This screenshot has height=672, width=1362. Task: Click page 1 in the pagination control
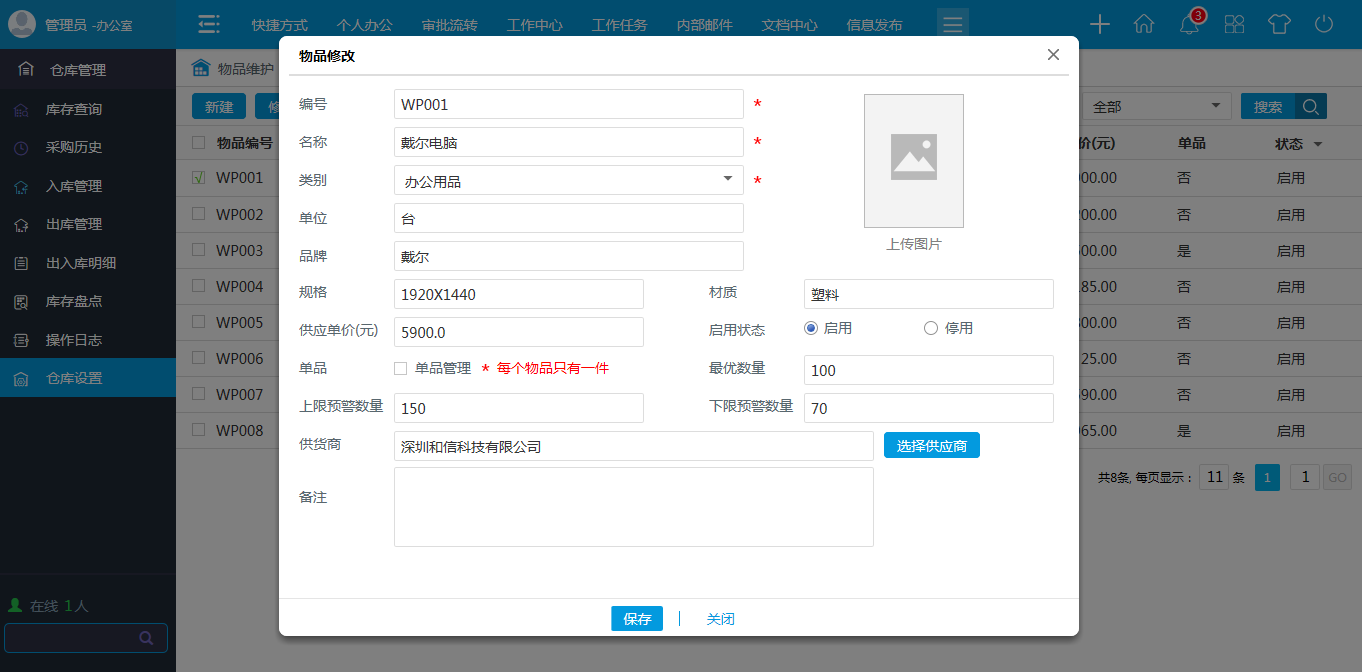click(x=1267, y=477)
